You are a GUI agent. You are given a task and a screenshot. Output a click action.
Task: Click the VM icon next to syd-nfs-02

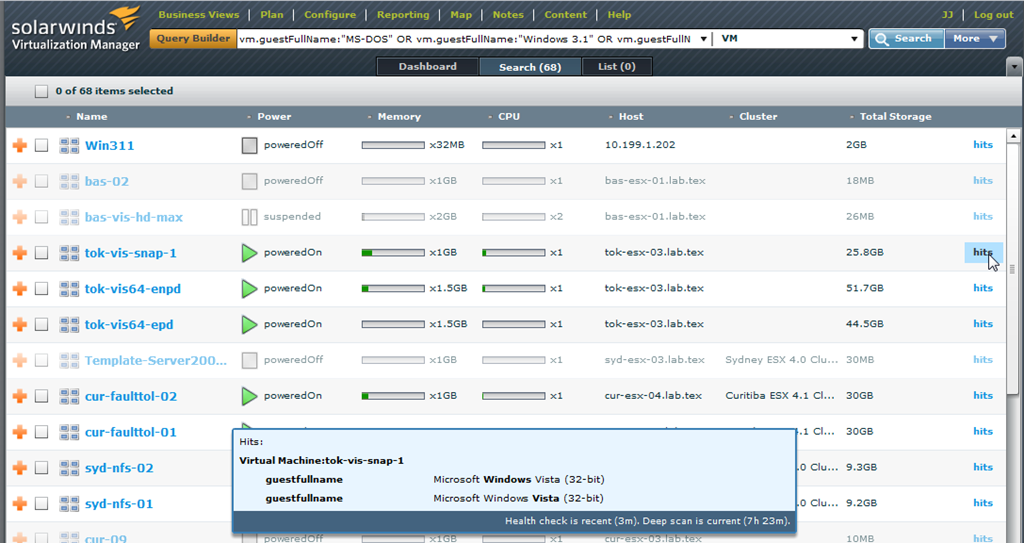[x=69, y=468]
